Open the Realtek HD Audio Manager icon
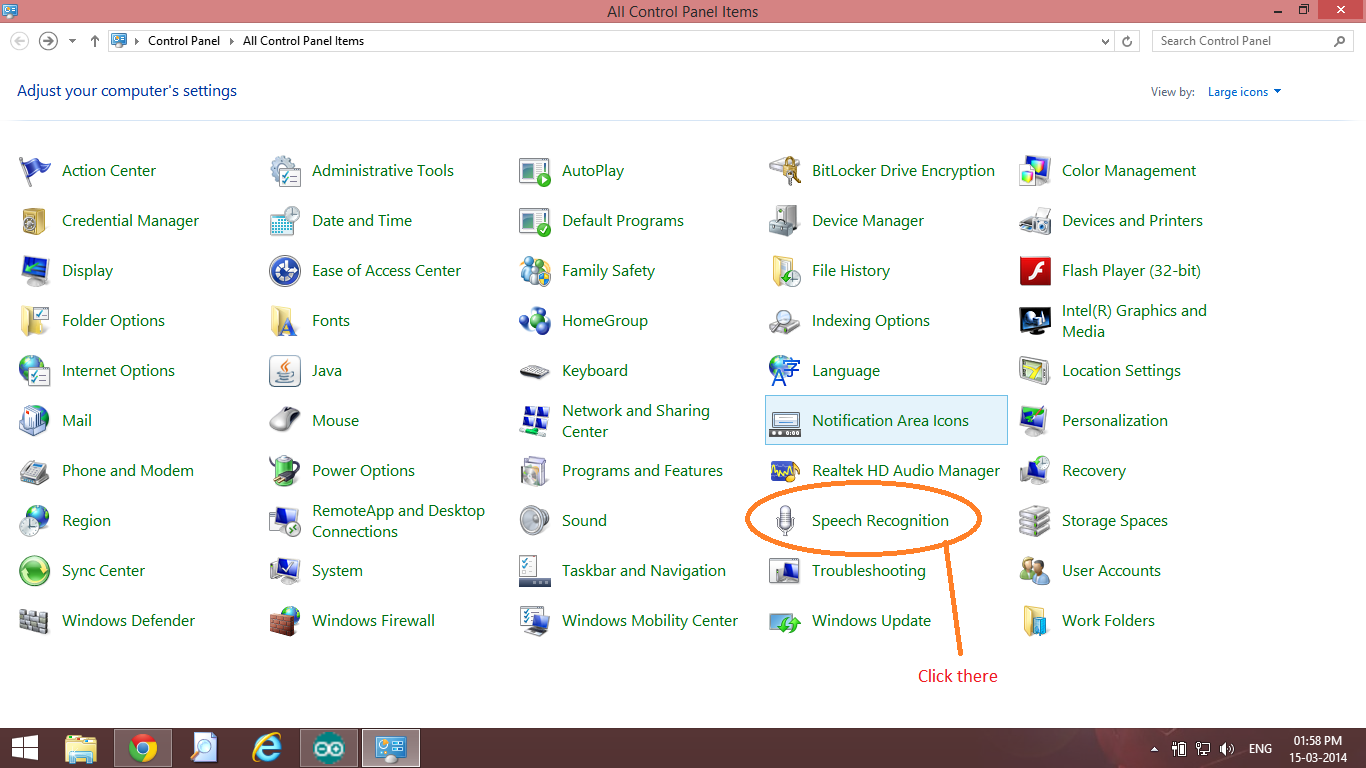The image size is (1366, 768). pos(785,471)
